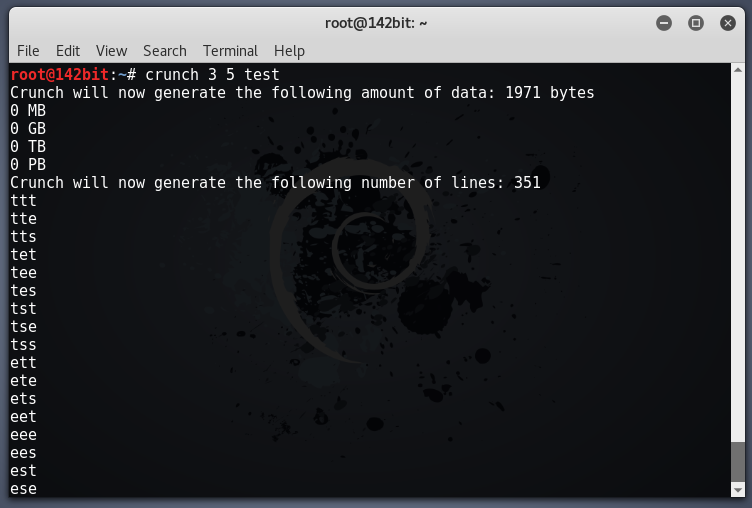Click the output line 'ete'
Viewport: 752px width, 508px height.
(24, 380)
